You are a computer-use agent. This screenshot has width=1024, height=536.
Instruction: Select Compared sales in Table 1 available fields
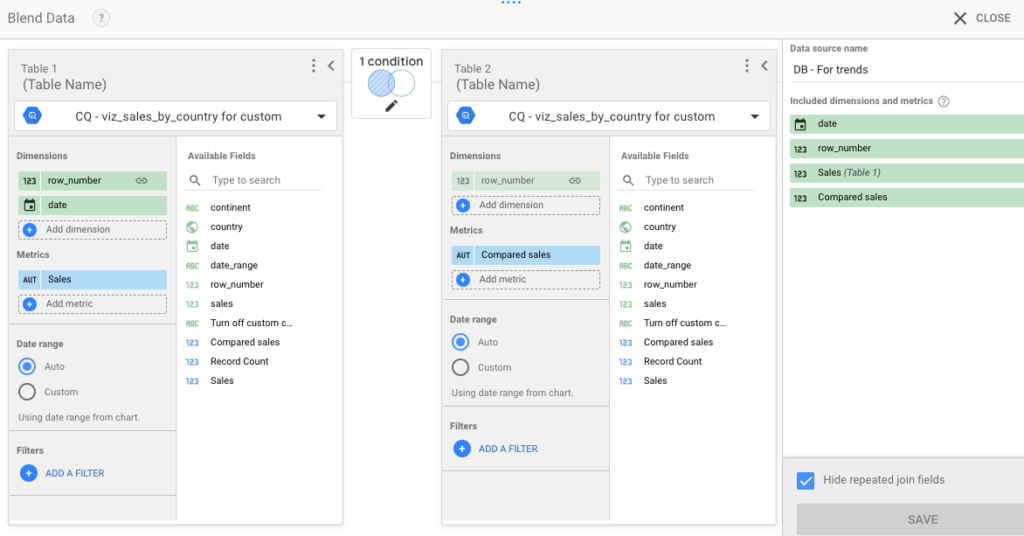click(x=245, y=342)
